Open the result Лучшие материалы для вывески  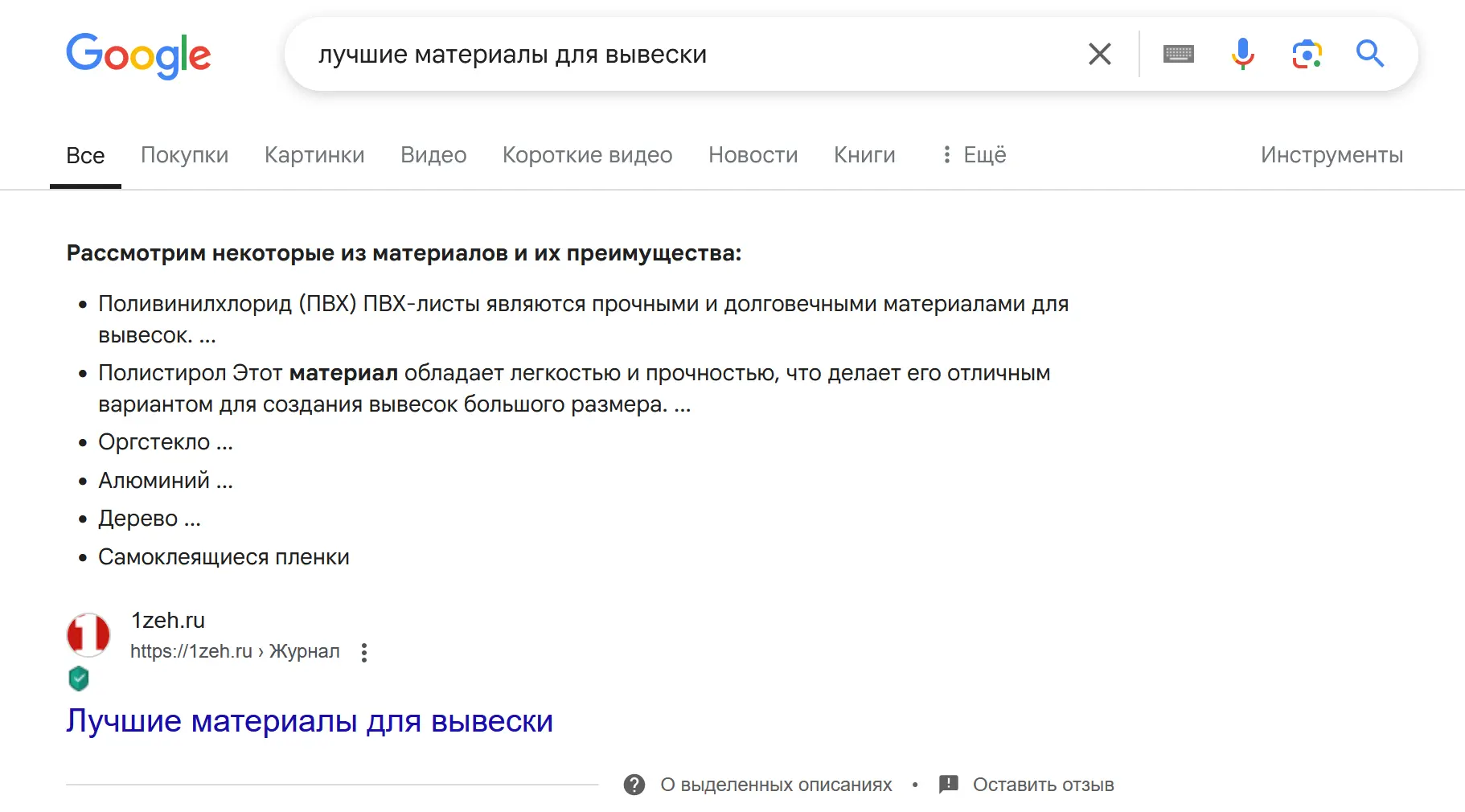click(x=309, y=721)
